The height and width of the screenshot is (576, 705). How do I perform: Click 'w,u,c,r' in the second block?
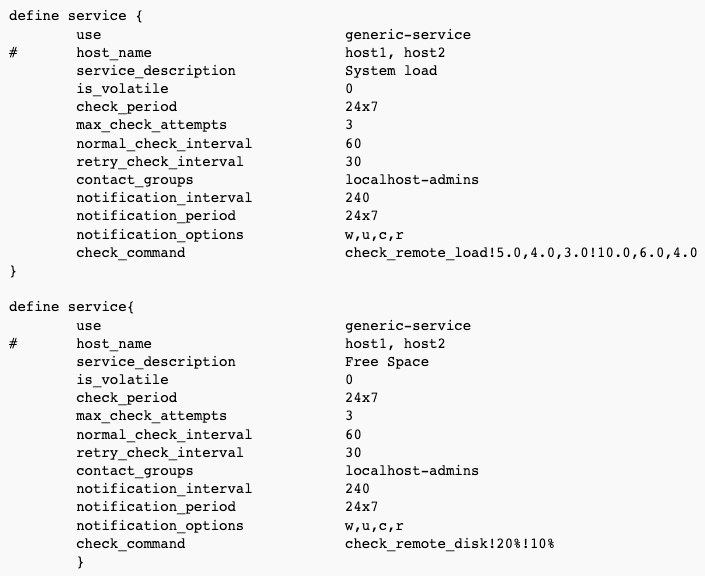pyautogui.click(x=374, y=526)
